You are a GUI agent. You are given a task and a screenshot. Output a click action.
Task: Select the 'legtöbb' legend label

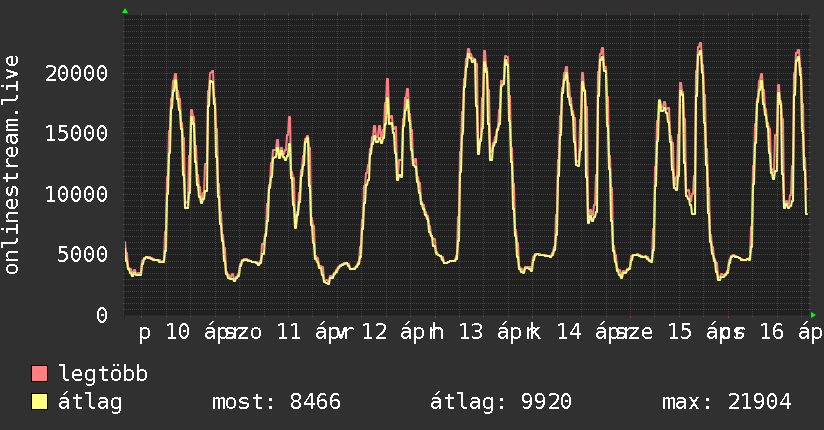[x=103, y=374]
